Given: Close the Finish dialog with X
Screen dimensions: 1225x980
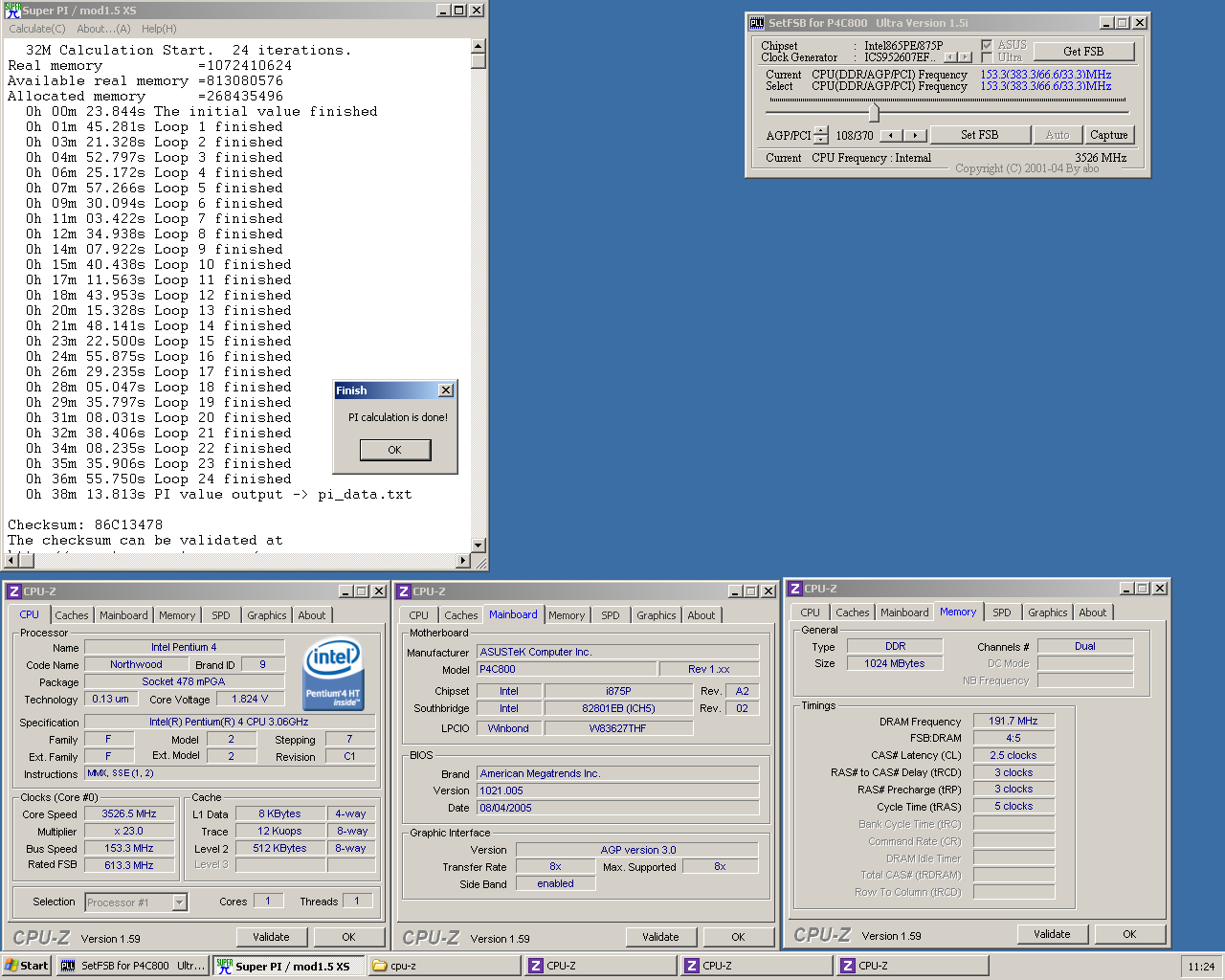Looking at the screenshot, I should 445,390.
